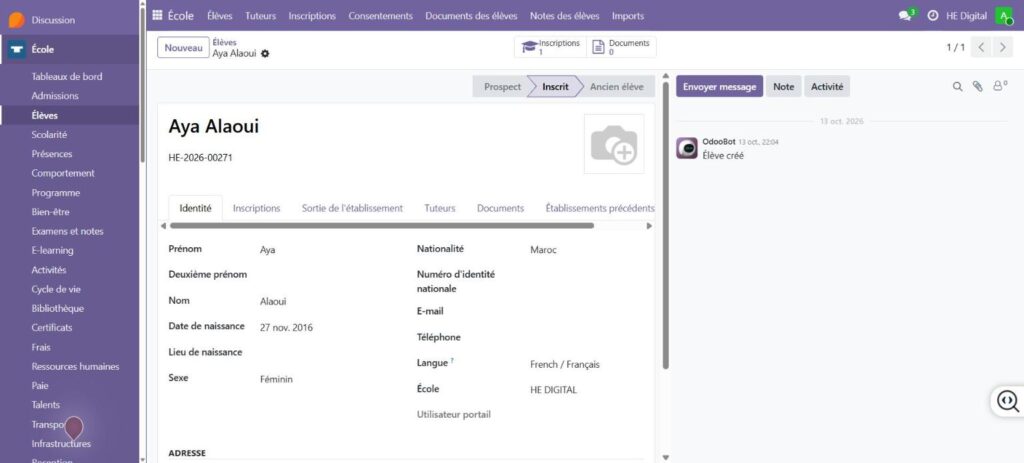
Task: Open the conversations messages icon
Action: tap(906, 16)
